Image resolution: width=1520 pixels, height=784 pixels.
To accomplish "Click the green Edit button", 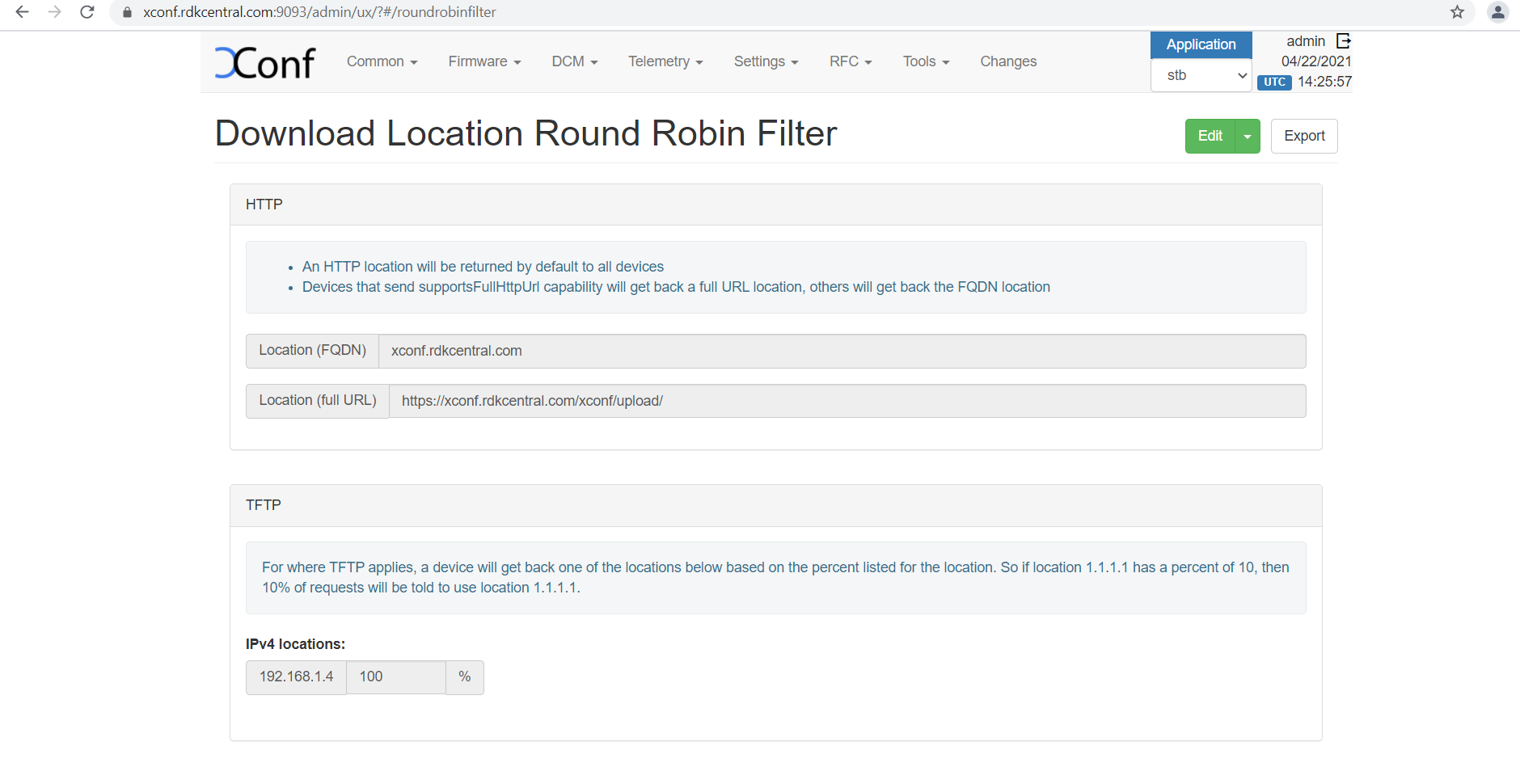I will tap(1210, 136).
